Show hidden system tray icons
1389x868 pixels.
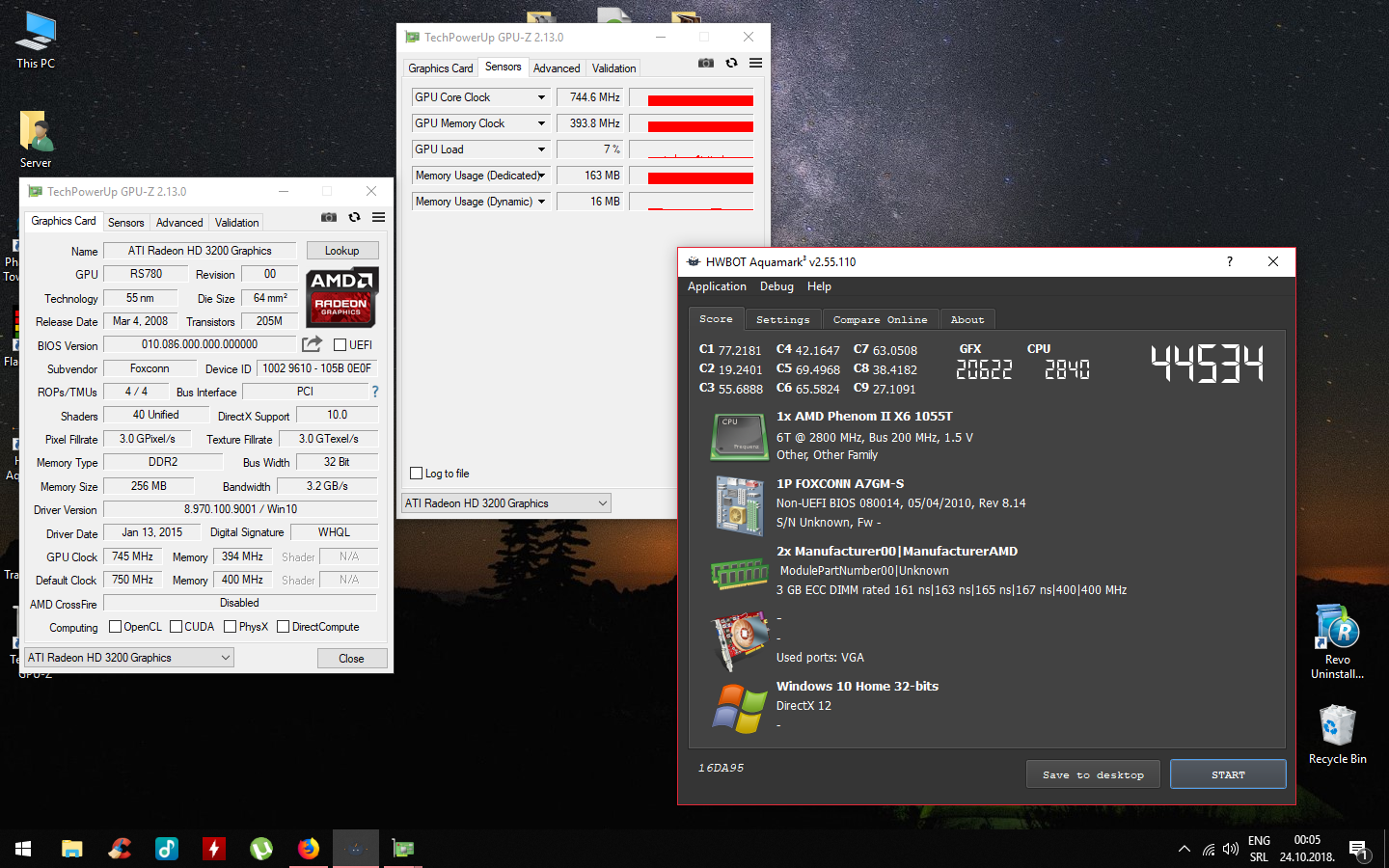point(1184,849)
